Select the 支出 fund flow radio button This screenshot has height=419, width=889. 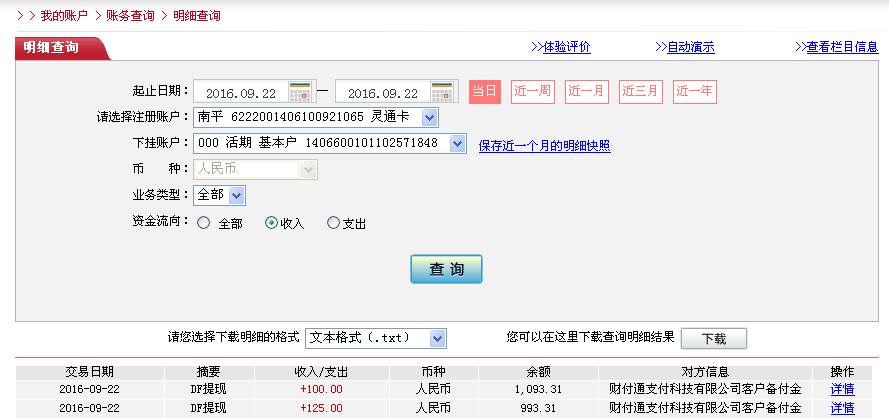pyautogui.click(x=333, y=224)
